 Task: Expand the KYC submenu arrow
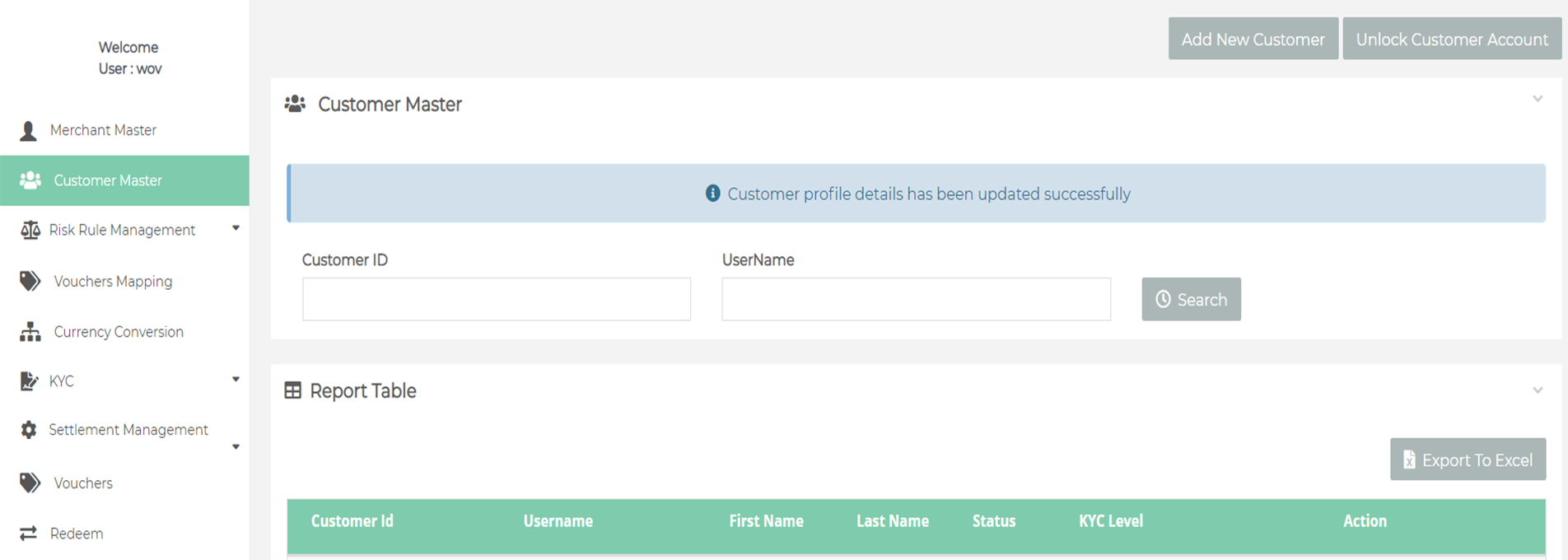(236, 380)
